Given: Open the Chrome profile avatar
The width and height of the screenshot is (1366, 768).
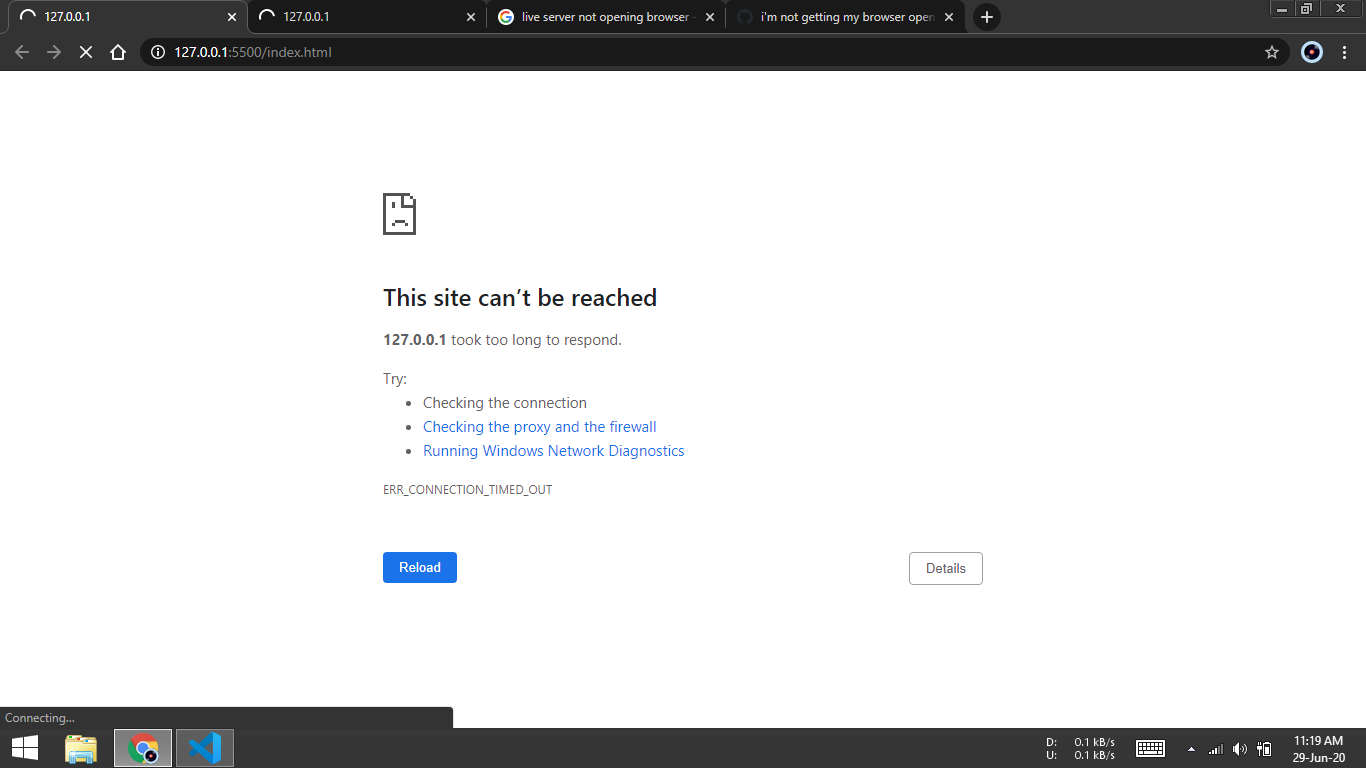Looking at the screenshot, I should (1311, 52).
